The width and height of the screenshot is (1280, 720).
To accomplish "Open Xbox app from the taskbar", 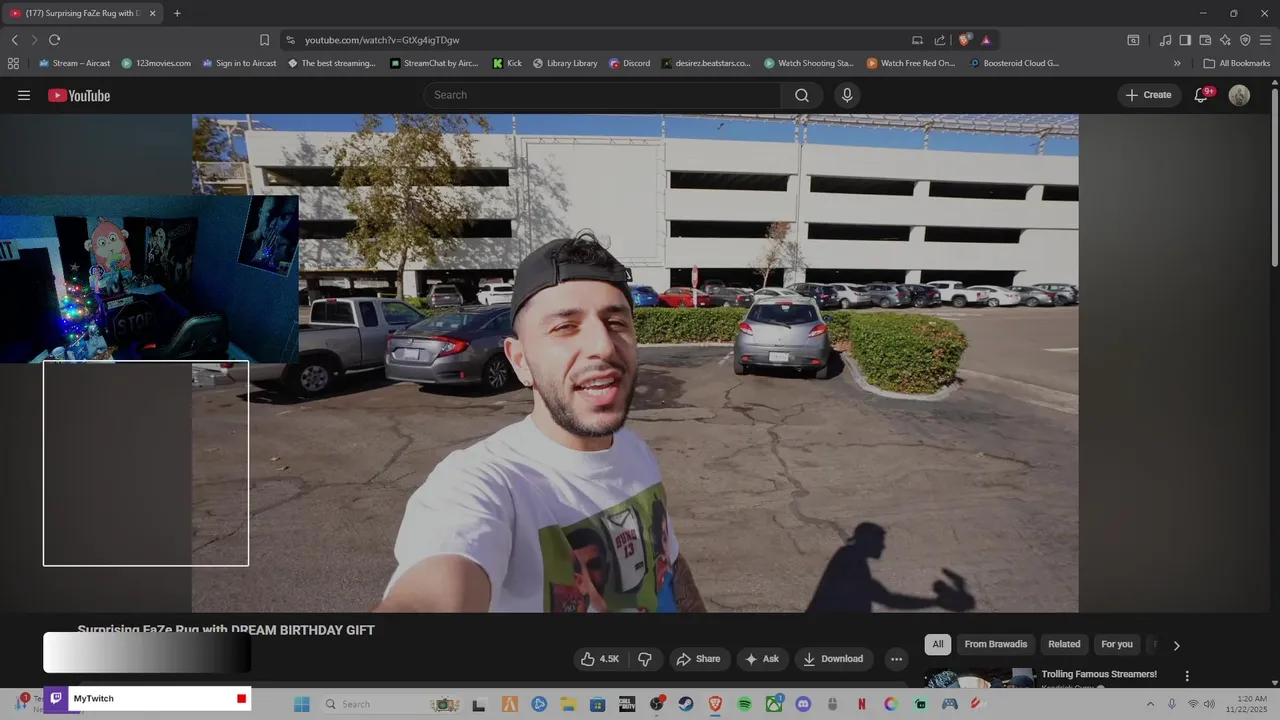I will point(773,704).
